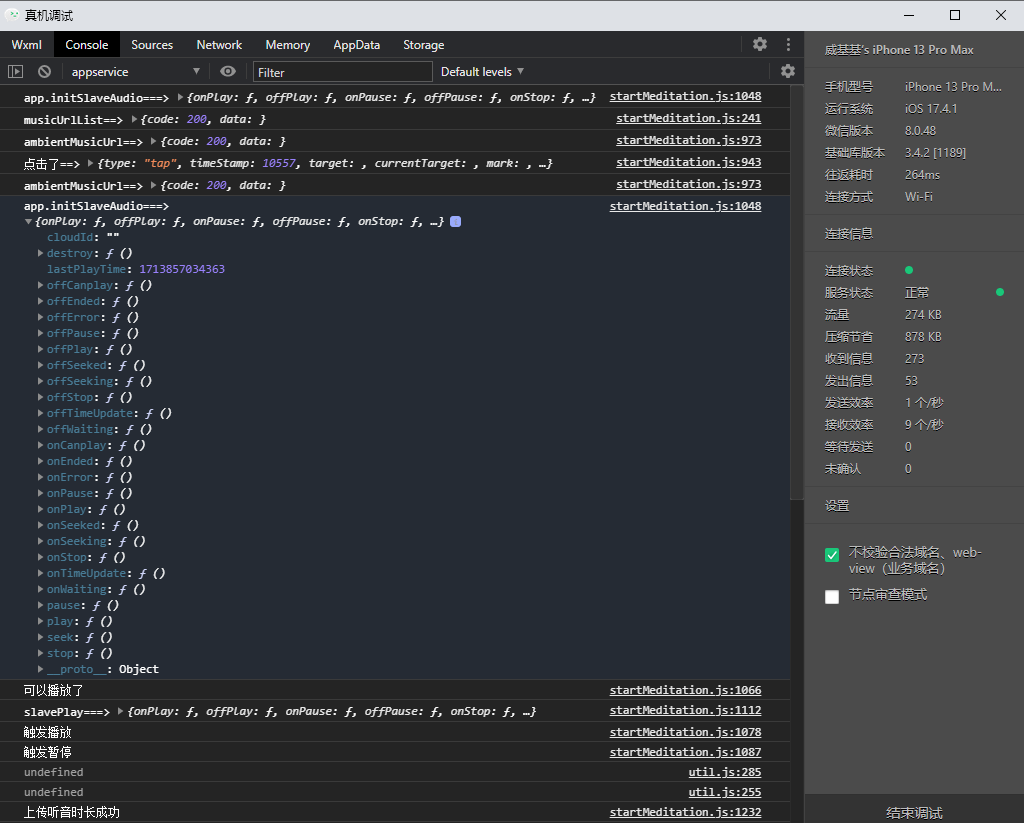Switch to the Memory tab
The height and width of the screenshot is (823, 1024).
click(287, 44)
